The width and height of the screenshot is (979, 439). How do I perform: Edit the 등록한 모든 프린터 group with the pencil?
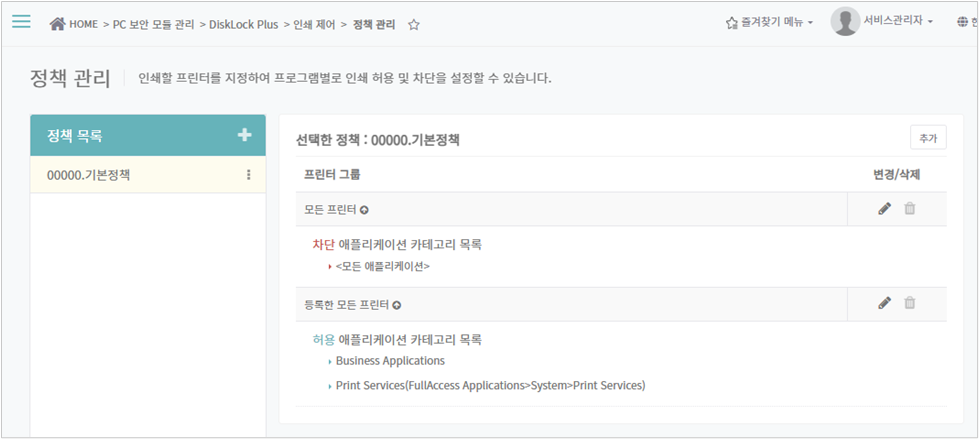click(884, 303)
